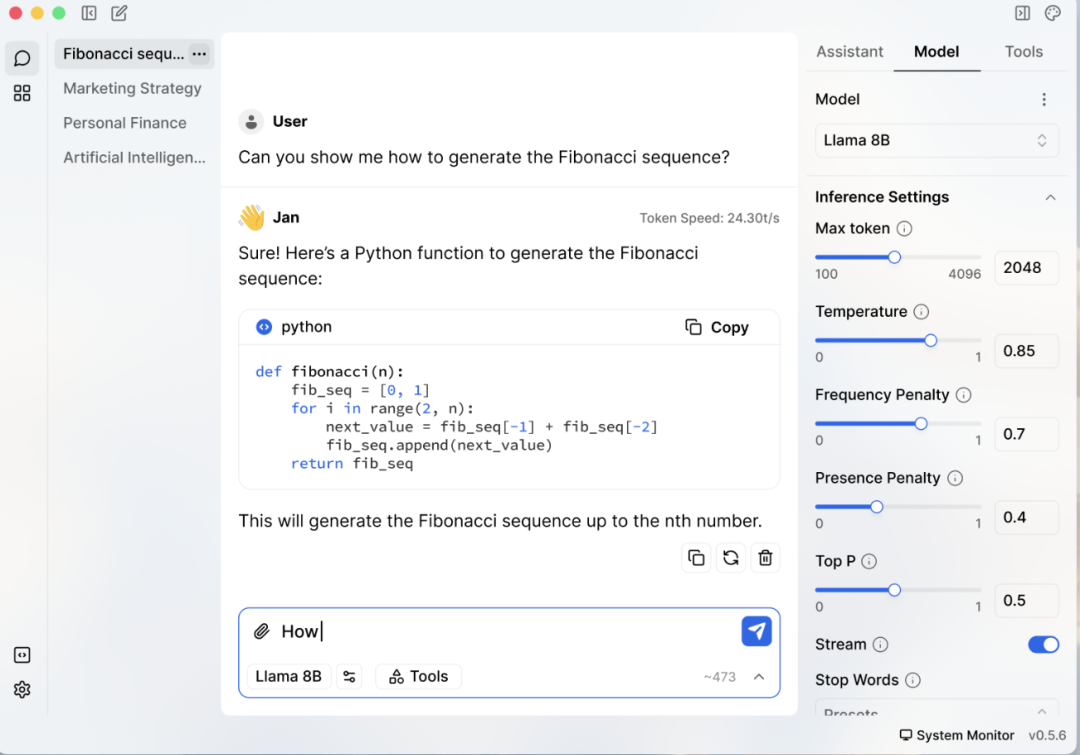The height and width of the screenshot is (755, 1080).
Task: Copy the python code block
Action: click(x=717, y=327)
